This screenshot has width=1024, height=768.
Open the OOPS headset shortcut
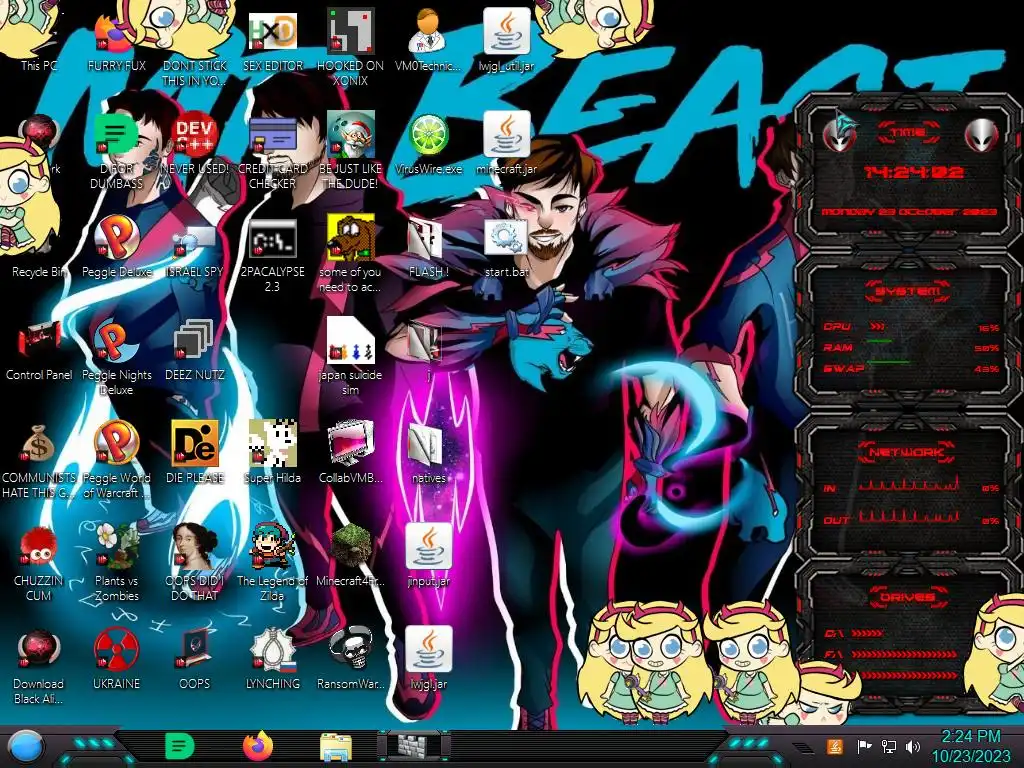(x=194, y=648)
